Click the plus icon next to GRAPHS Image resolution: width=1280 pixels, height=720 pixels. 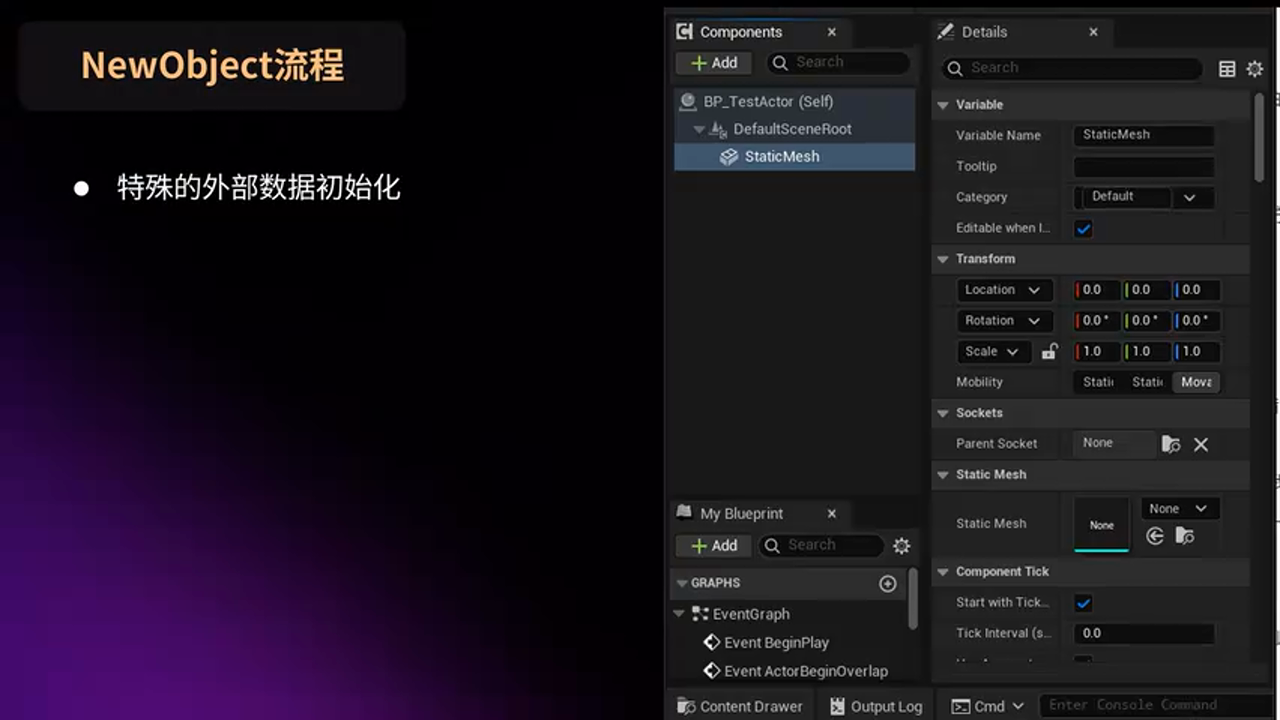[887, 583]
